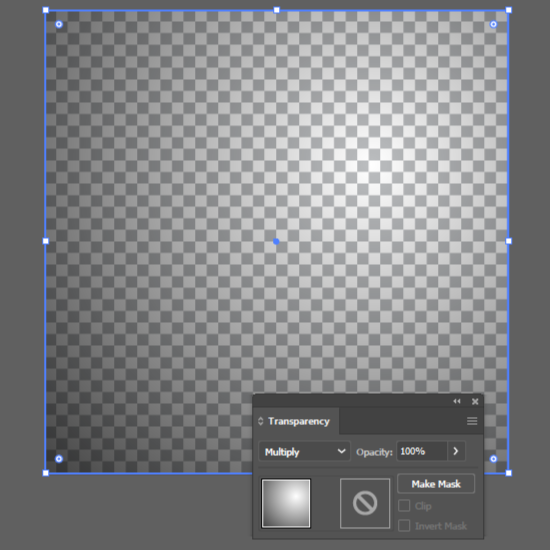Viewport: 550px width, 550px height.
Task: Click the right-middle bounding box handle
Action: 509,241
